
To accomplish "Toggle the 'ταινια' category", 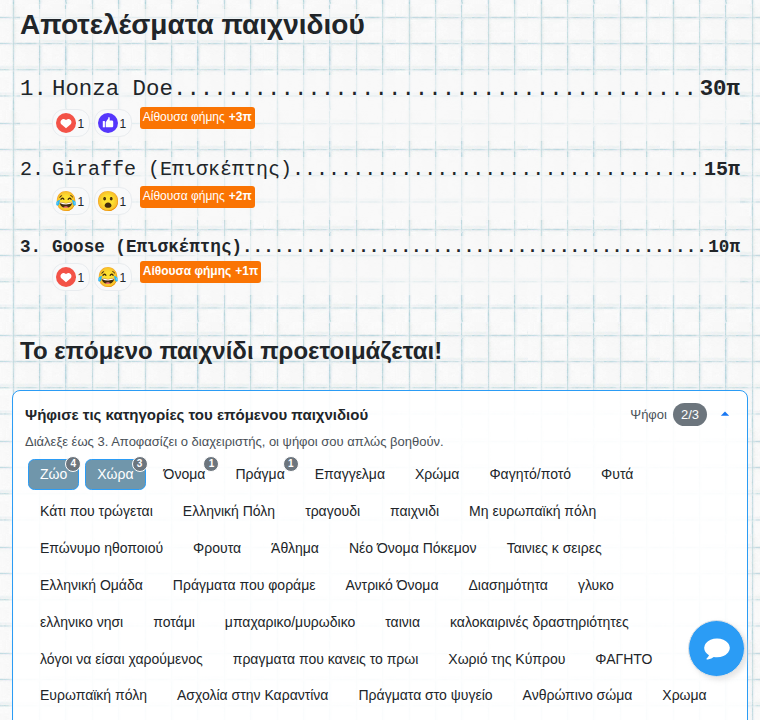I will click(402, 622).
